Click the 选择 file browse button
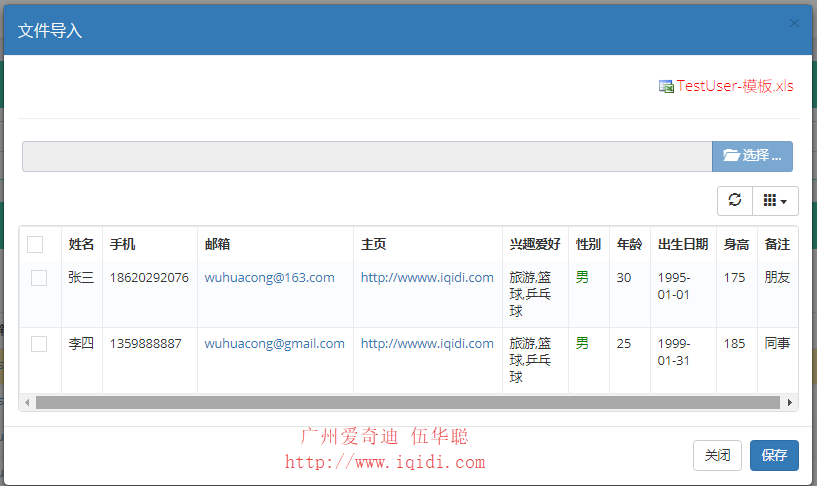This screenshot has width=817, height=486. tap(752, 156)
